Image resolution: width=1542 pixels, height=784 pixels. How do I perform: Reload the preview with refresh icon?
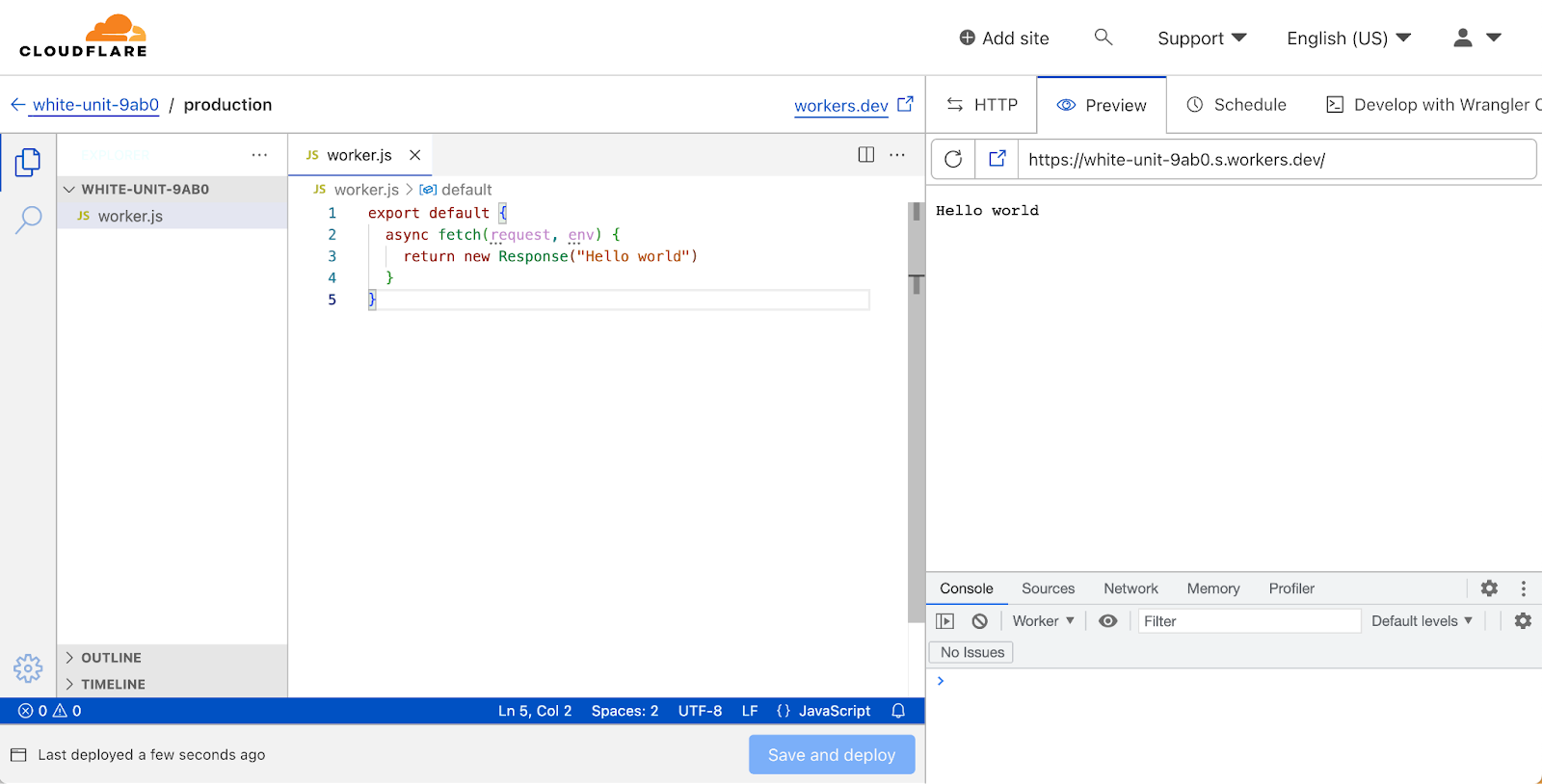click(953, 159)
